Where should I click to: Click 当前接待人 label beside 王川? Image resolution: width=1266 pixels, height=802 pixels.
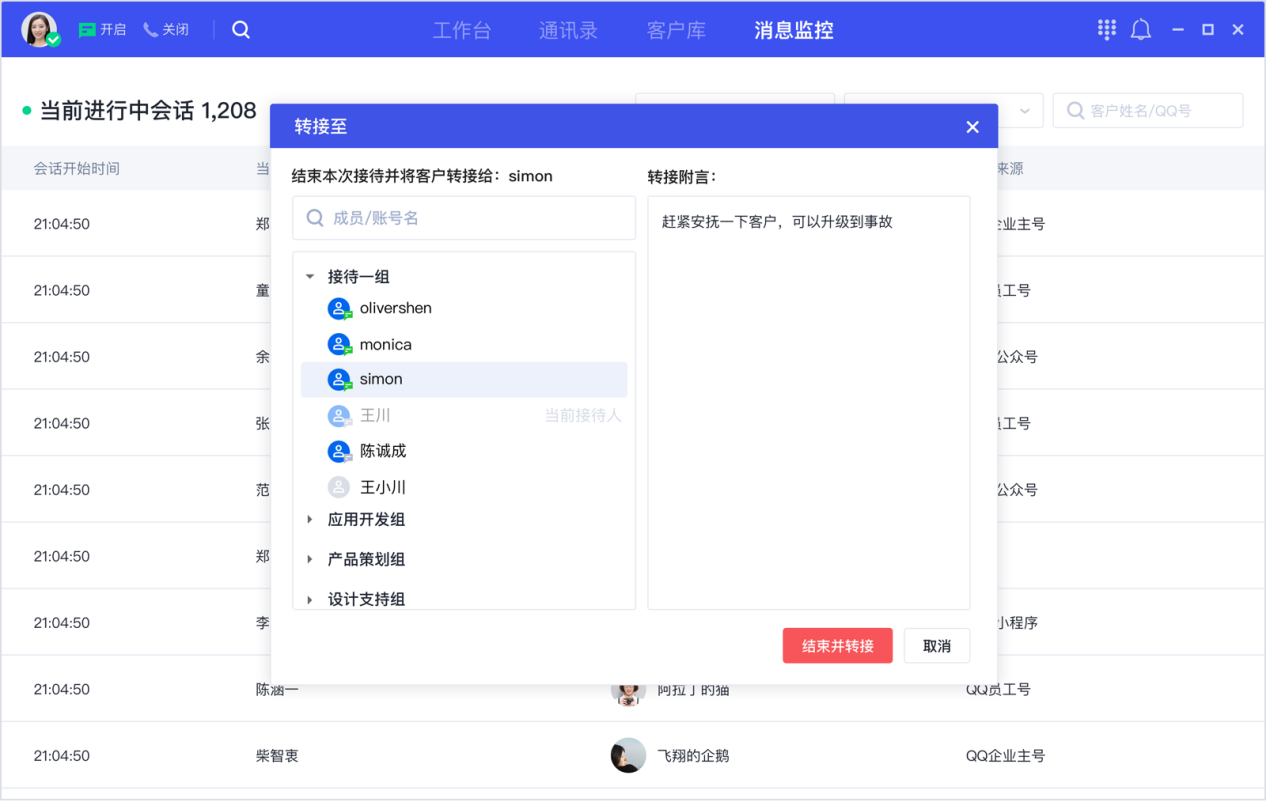(x=583, y=416)
